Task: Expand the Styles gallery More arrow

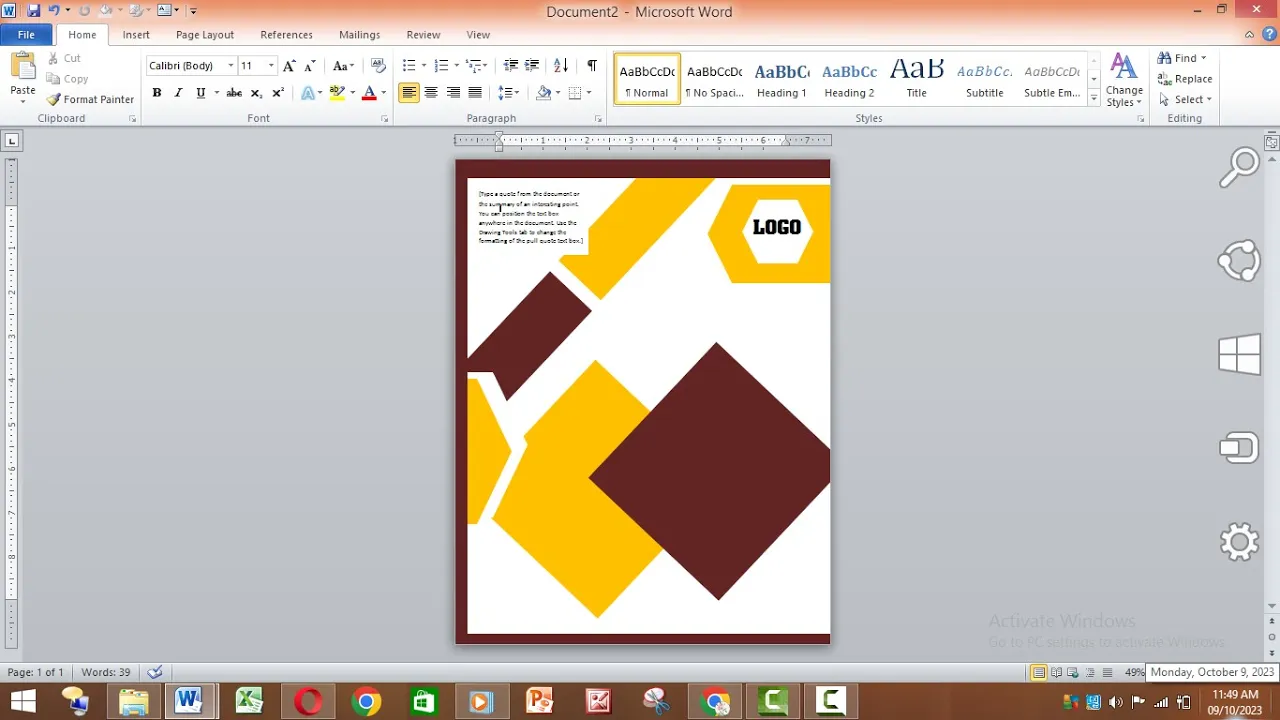Action: pyautogui.click(x=1094, y=98)
